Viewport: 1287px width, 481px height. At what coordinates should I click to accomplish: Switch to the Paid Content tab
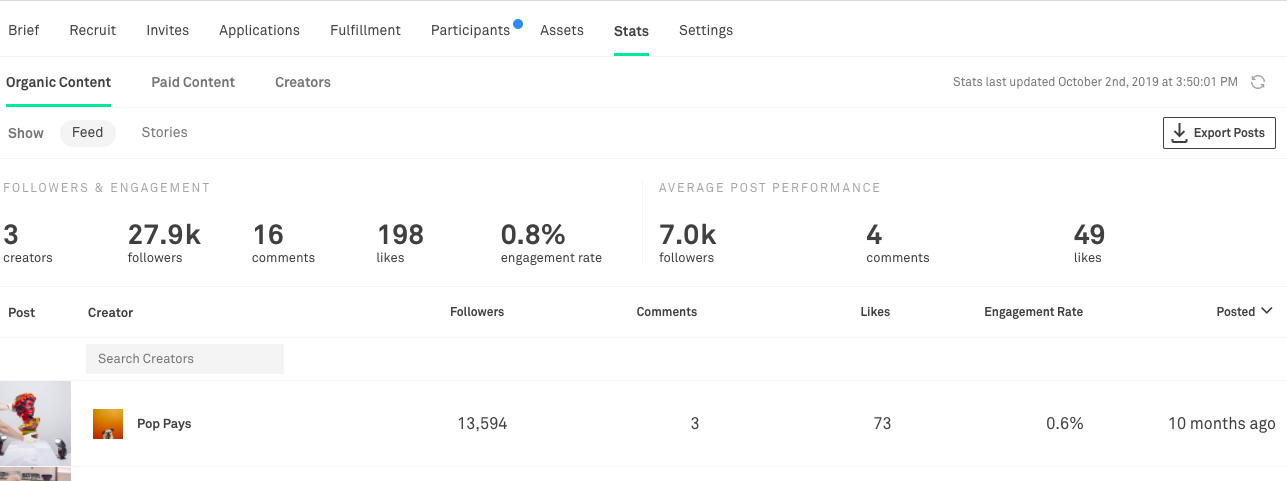tap(193, 82)
